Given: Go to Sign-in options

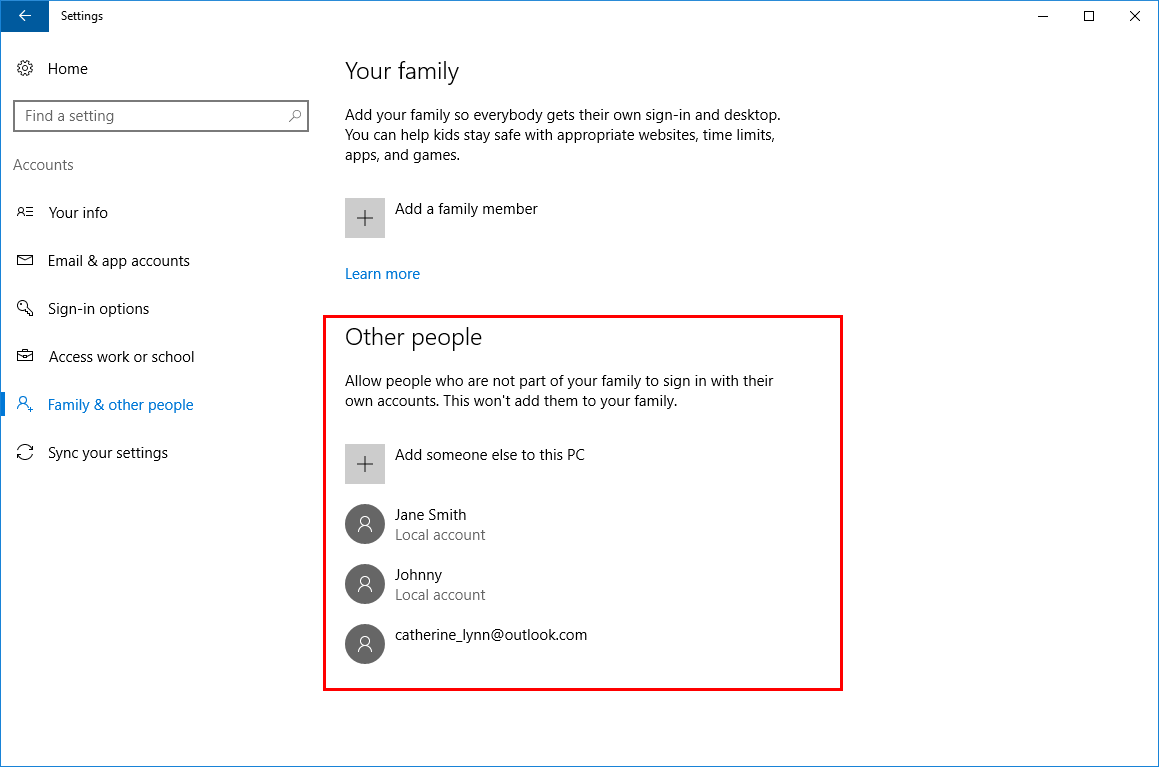Looking at the screenshot, I should [98, 309].
